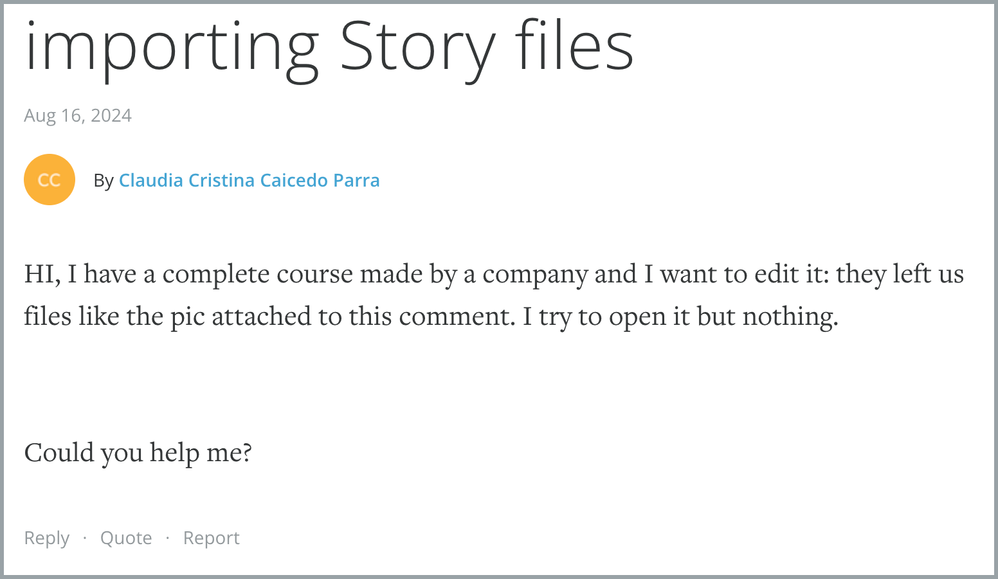Image resolution: width=998 pixels, height=579 pixels.
Task: Click the dot separator between Reply and Quote
Action: coord(85,538)
